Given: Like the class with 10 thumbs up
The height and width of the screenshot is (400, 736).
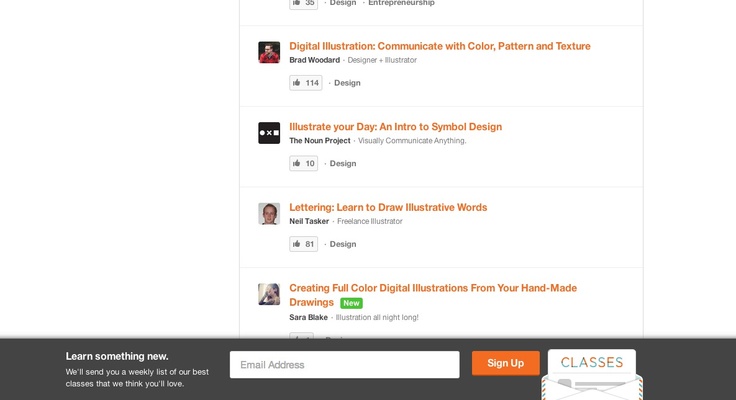Looking at the screenshot, I should [303, 163].
